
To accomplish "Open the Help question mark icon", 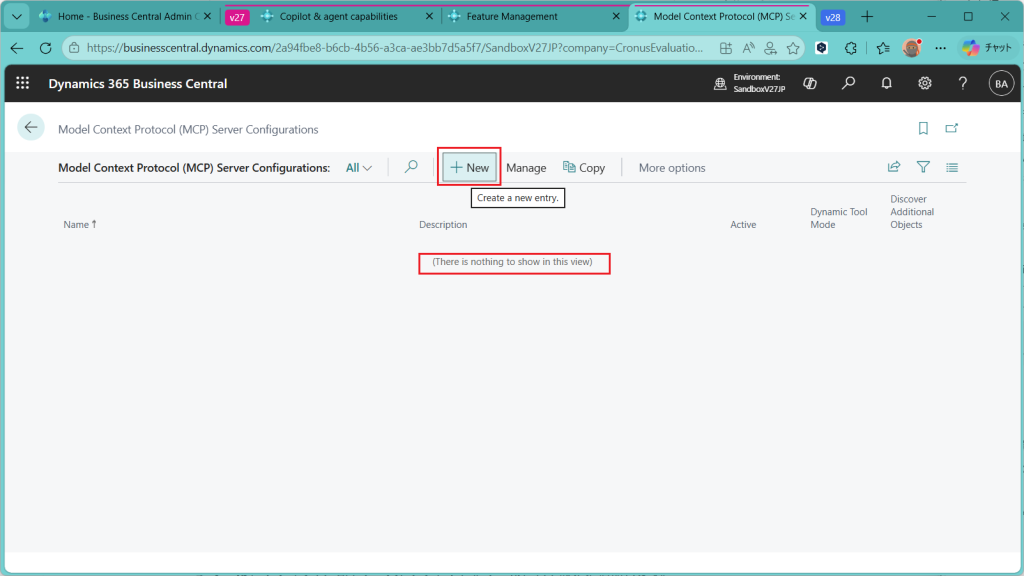I will [x=962, y=84].
